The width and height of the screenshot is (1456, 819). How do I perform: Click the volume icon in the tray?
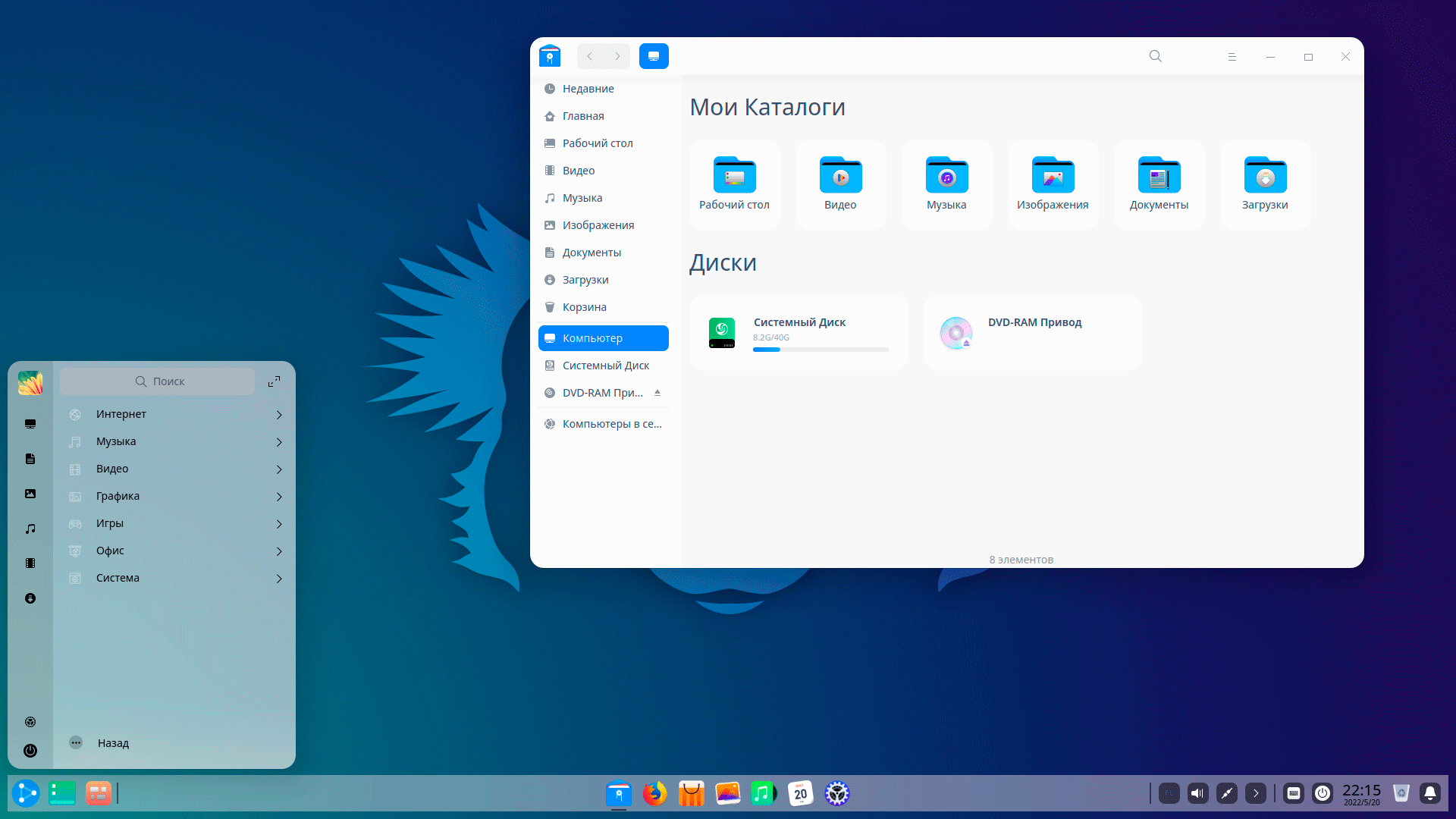1197,793
